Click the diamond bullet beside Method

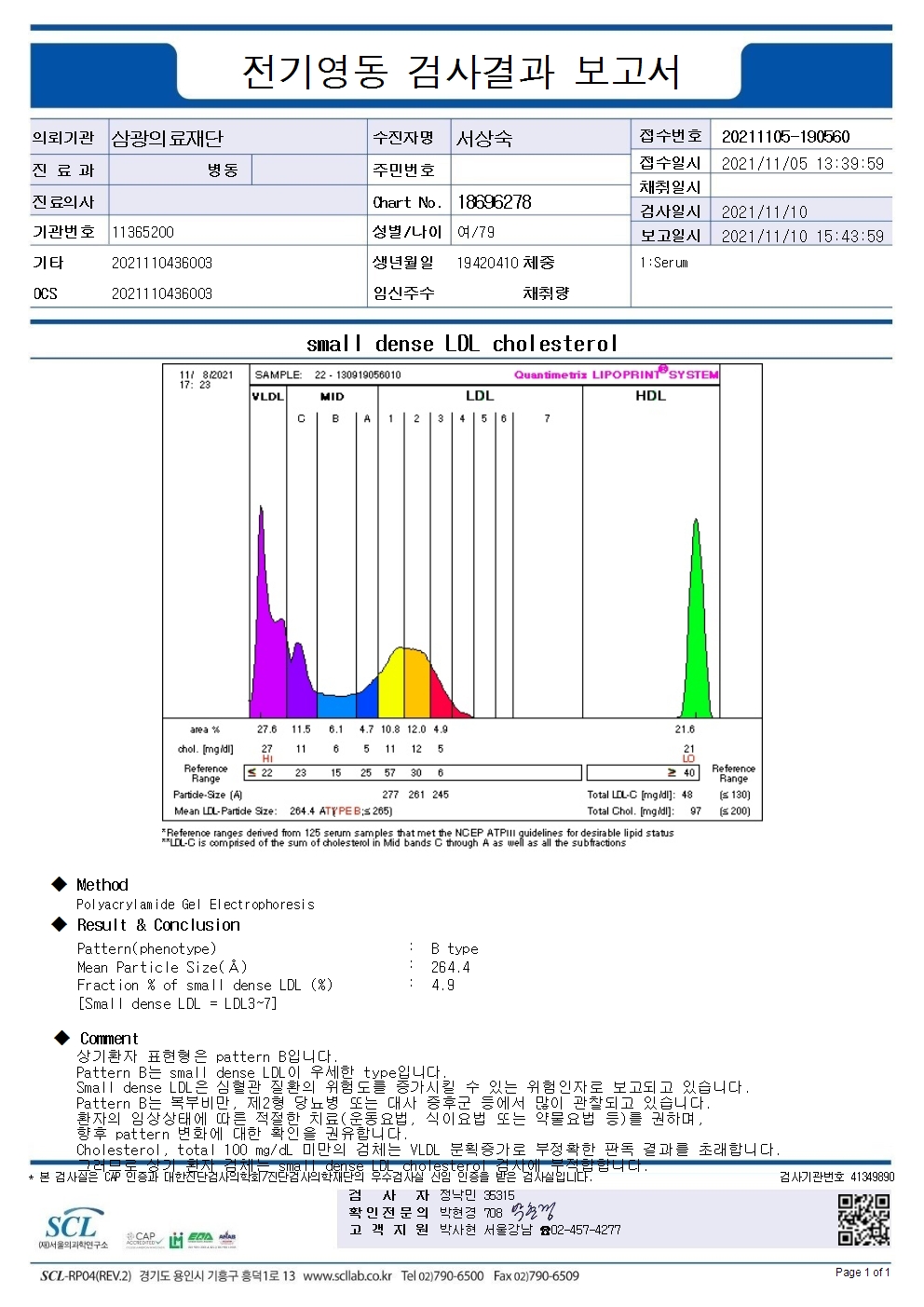60,884
